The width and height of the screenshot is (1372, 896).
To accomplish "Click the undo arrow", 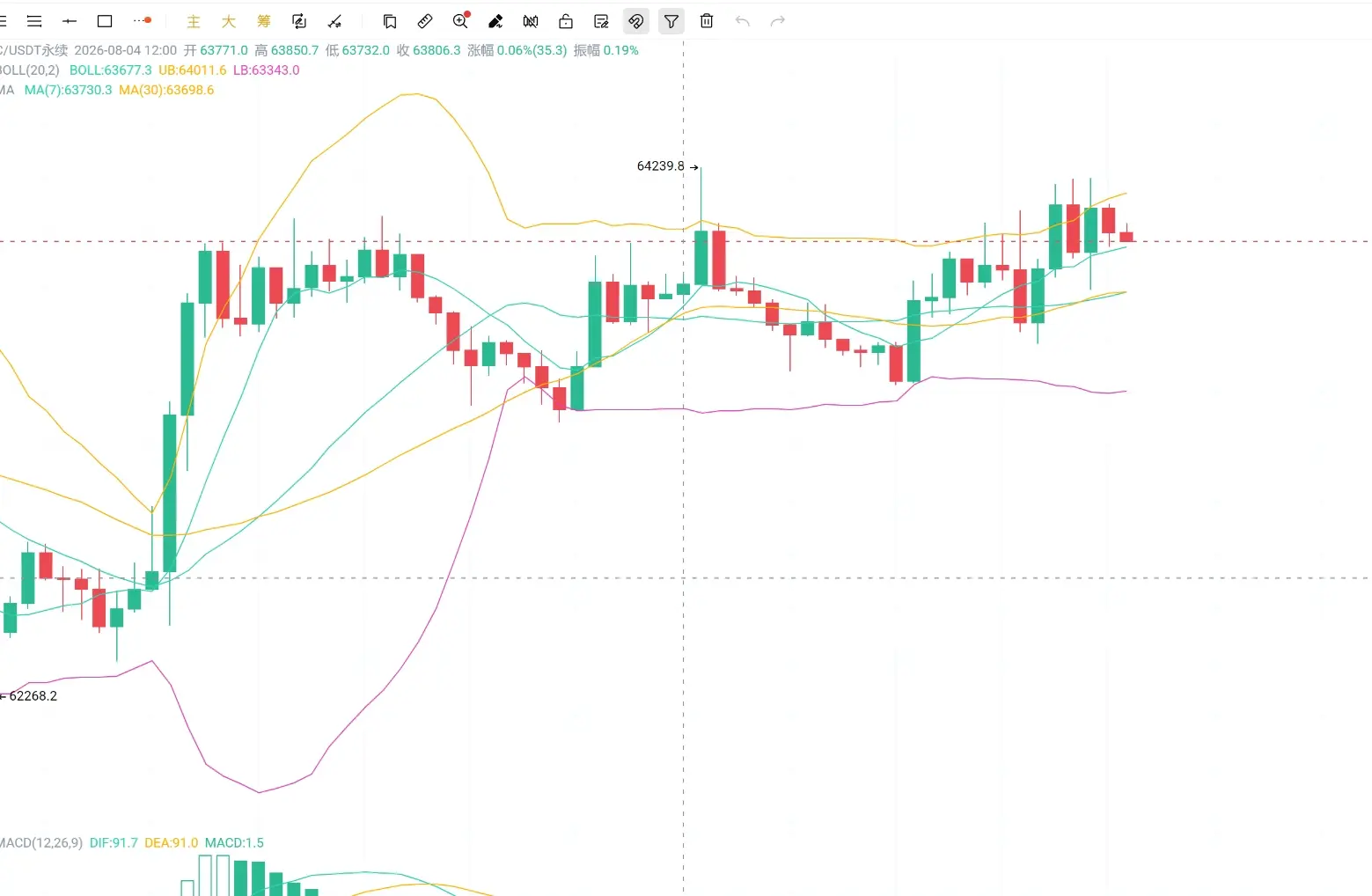I will [x=742, y=21].
